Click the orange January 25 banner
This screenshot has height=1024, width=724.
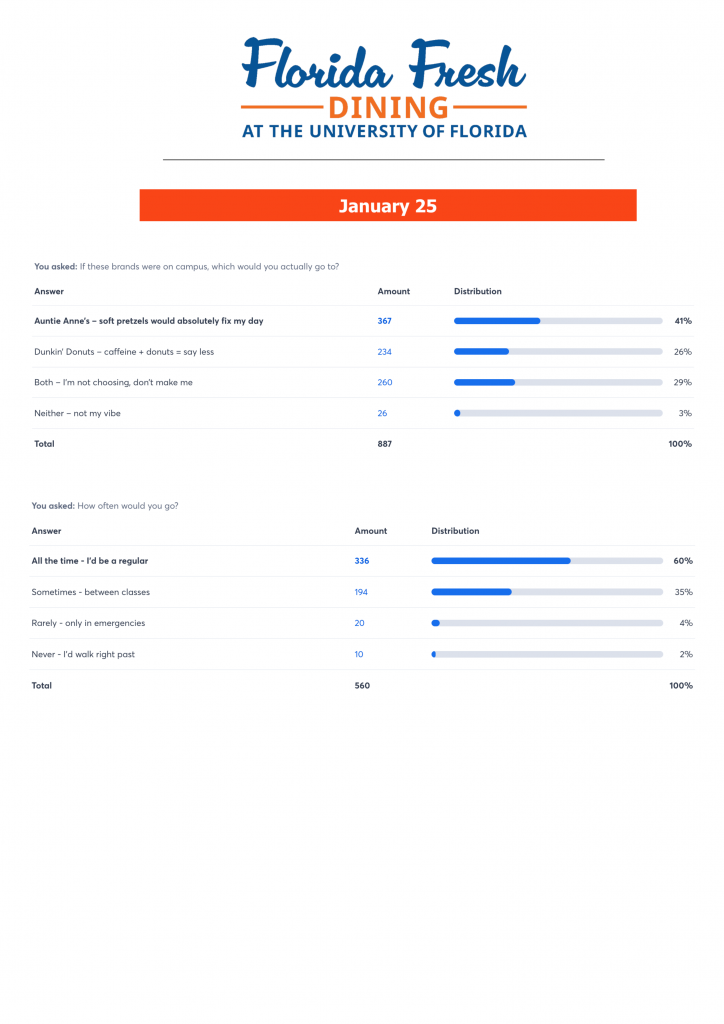(x=388, y=206)
